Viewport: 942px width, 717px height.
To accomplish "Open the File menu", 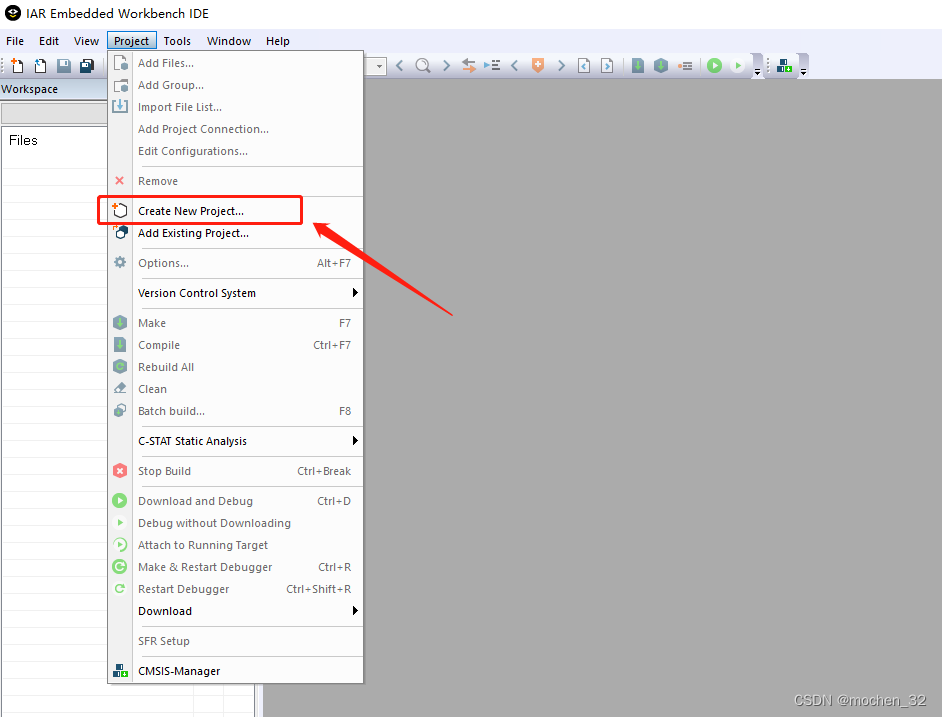I will pyautogui.click(x=15, y=41).
